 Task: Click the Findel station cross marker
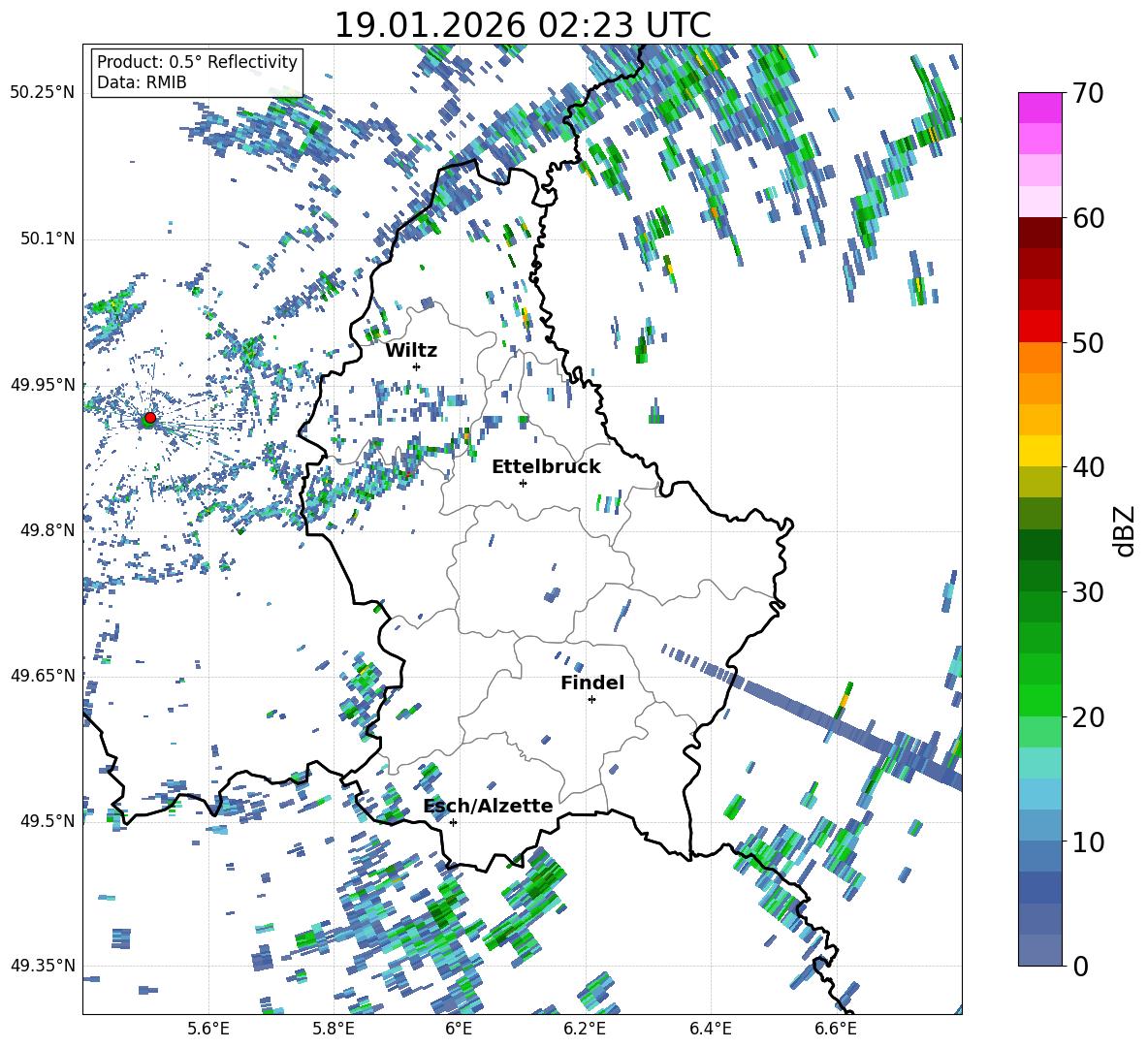[x=591, y=700]
